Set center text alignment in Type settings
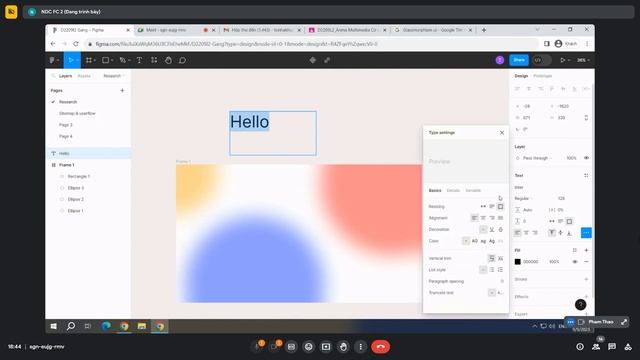 [x=483, y=218]
